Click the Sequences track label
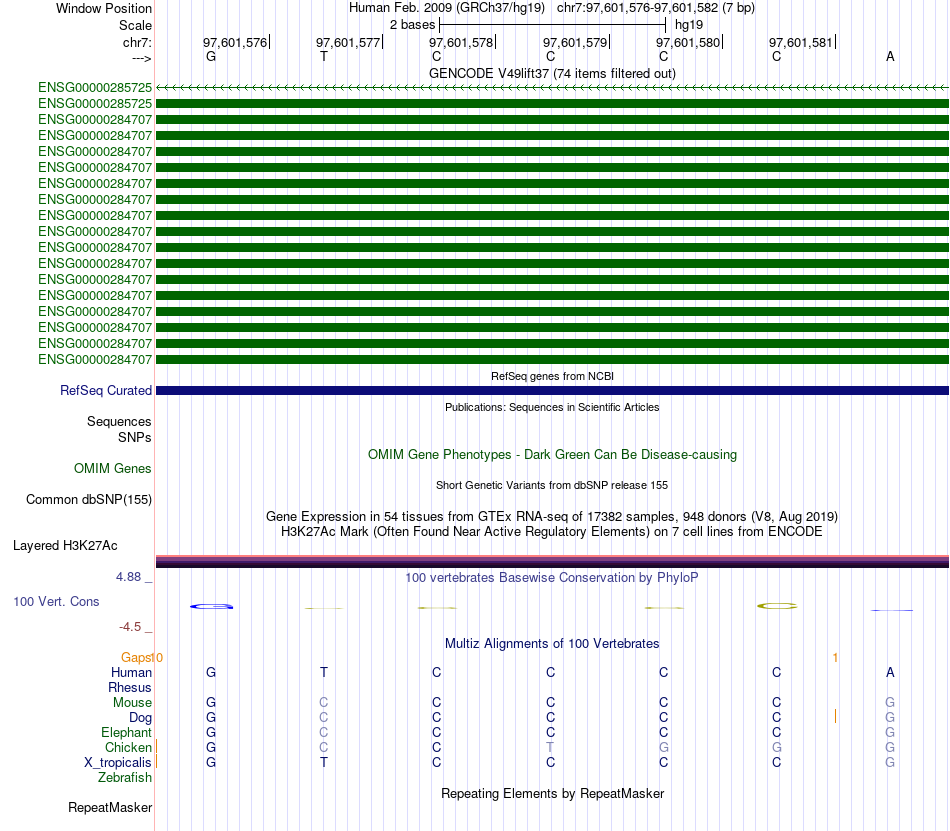Screen dimensions: 950x831 click(119, 422)
